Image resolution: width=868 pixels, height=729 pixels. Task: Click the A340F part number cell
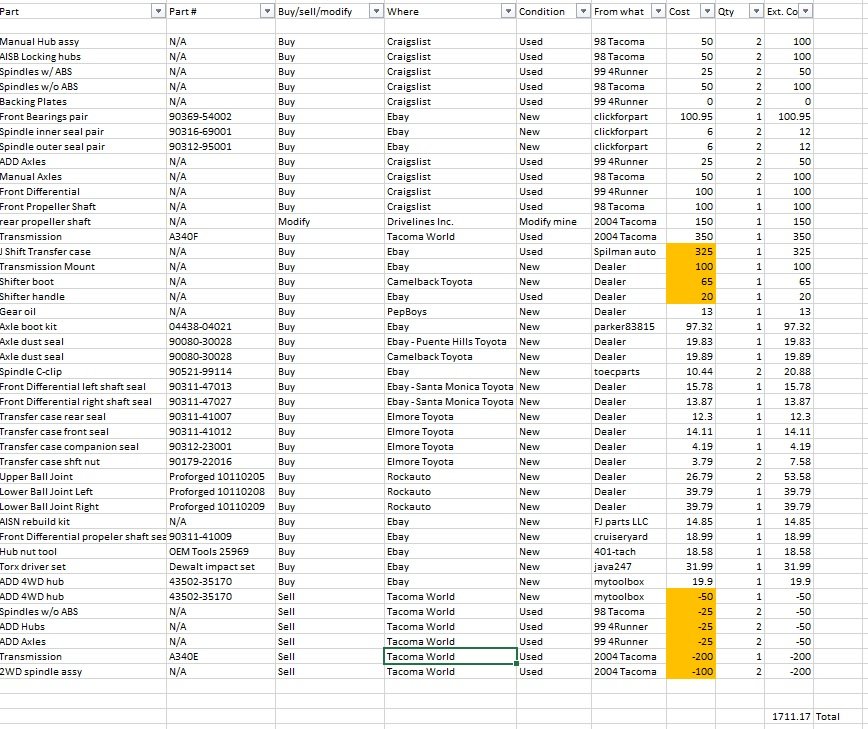(220, 236)
